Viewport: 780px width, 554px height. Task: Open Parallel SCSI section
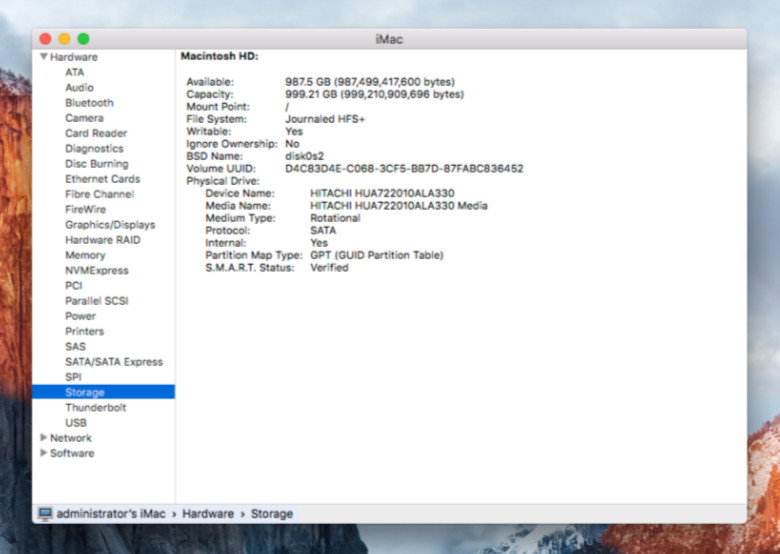97,301
